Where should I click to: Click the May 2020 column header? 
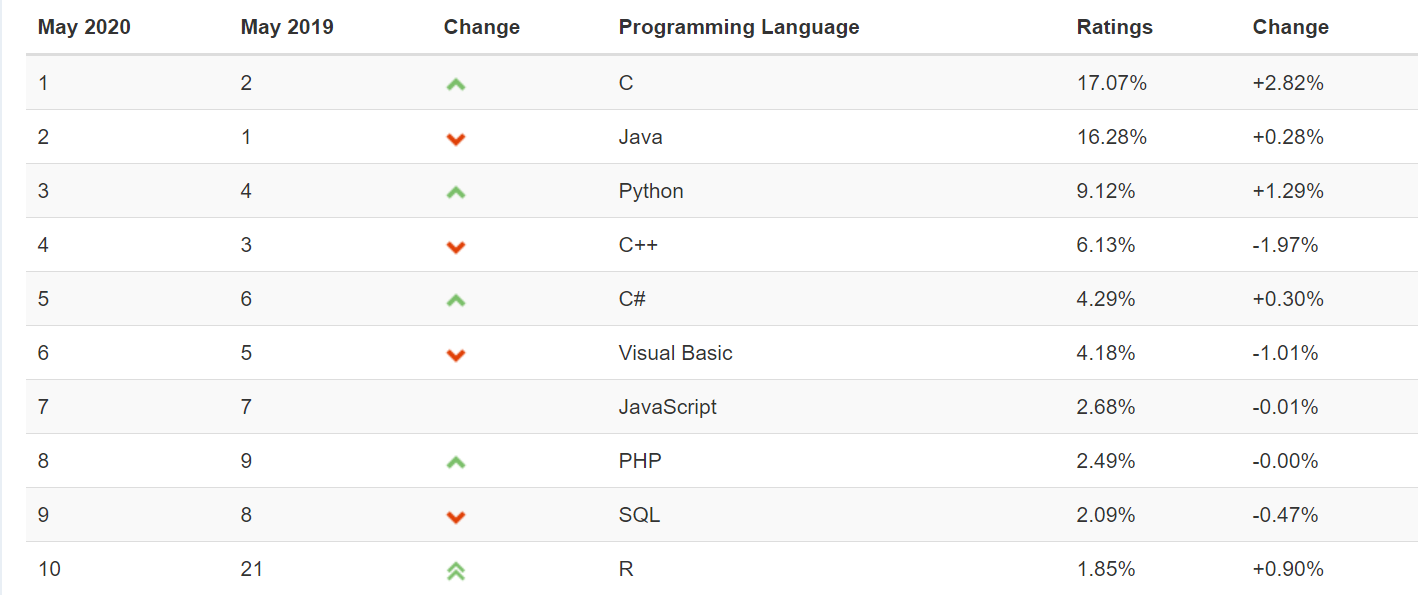(x=84, y=27)
